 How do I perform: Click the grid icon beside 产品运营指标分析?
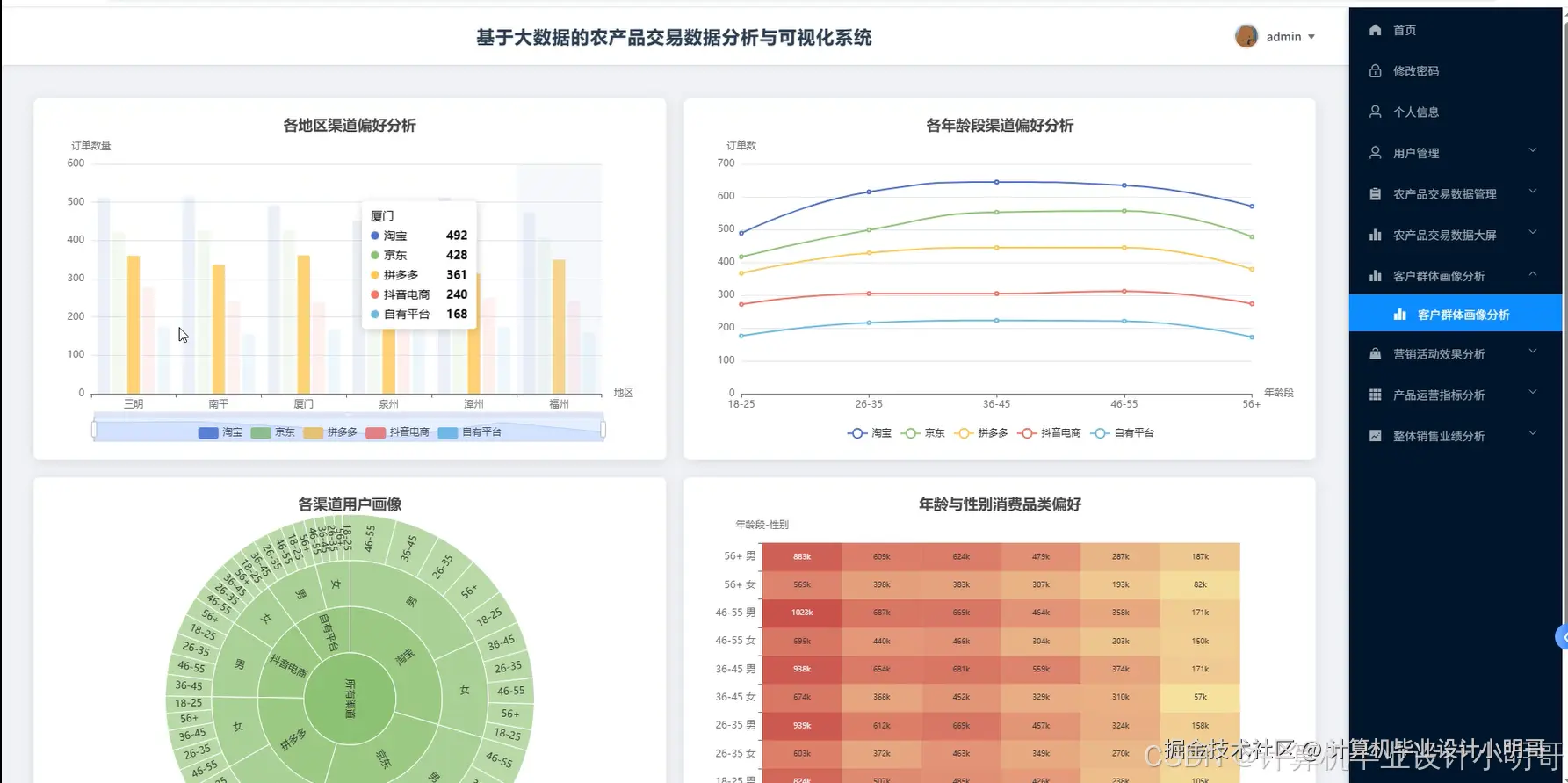[x=1375, y=395]
